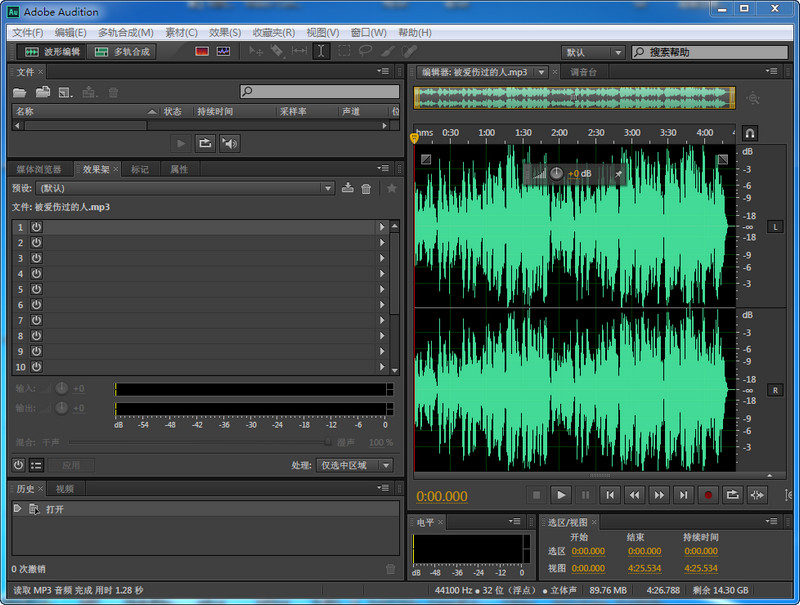Viewport: 800px width, 605px height.
Task: Select the Time Selection tool
Action: click(320, 51)
